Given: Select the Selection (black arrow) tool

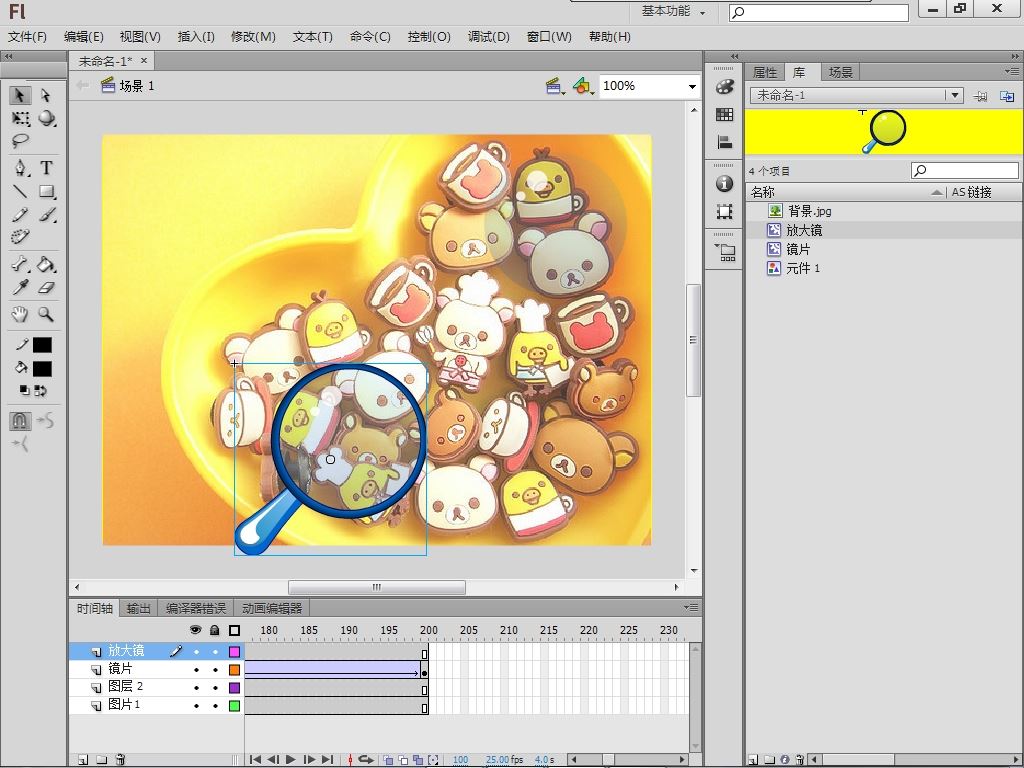Looking at the screenshot, I should click(x=20, y=95).
